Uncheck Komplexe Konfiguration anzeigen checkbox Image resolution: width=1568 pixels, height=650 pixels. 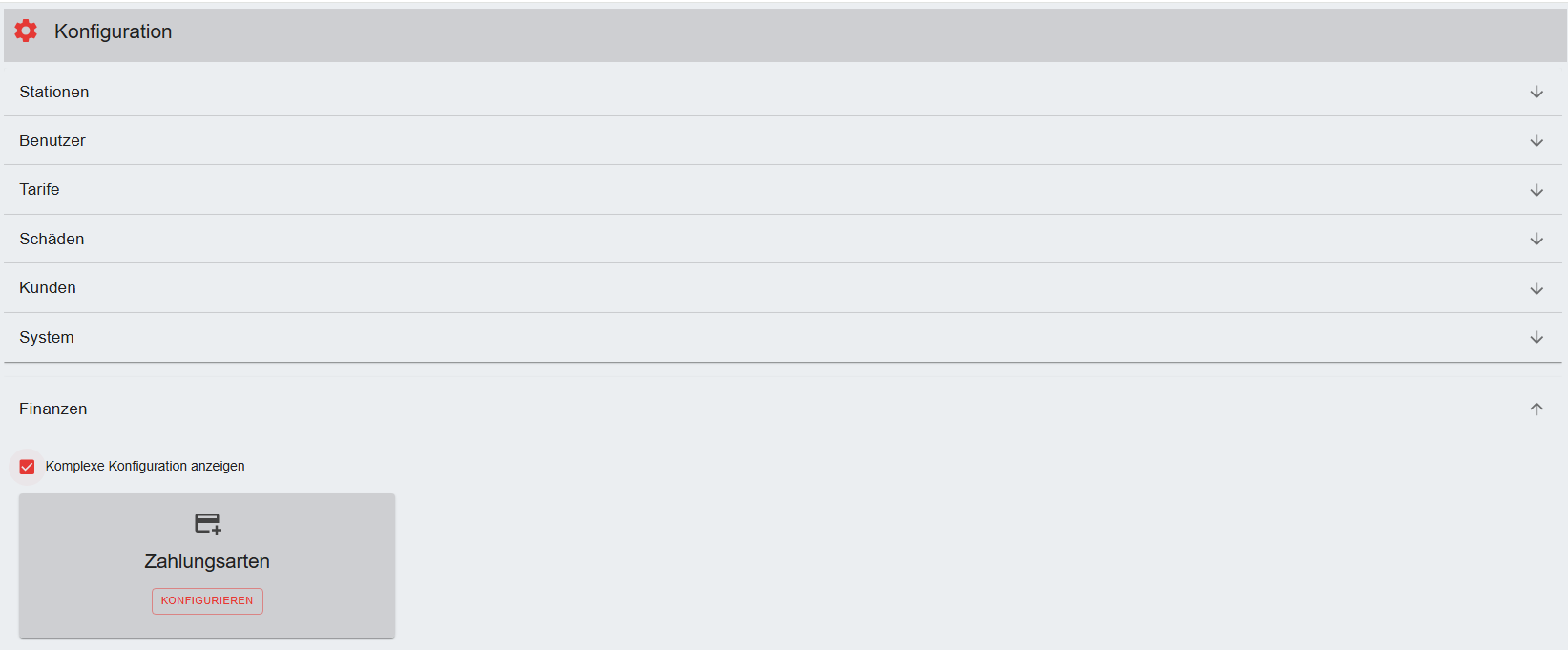click(27, 467)
